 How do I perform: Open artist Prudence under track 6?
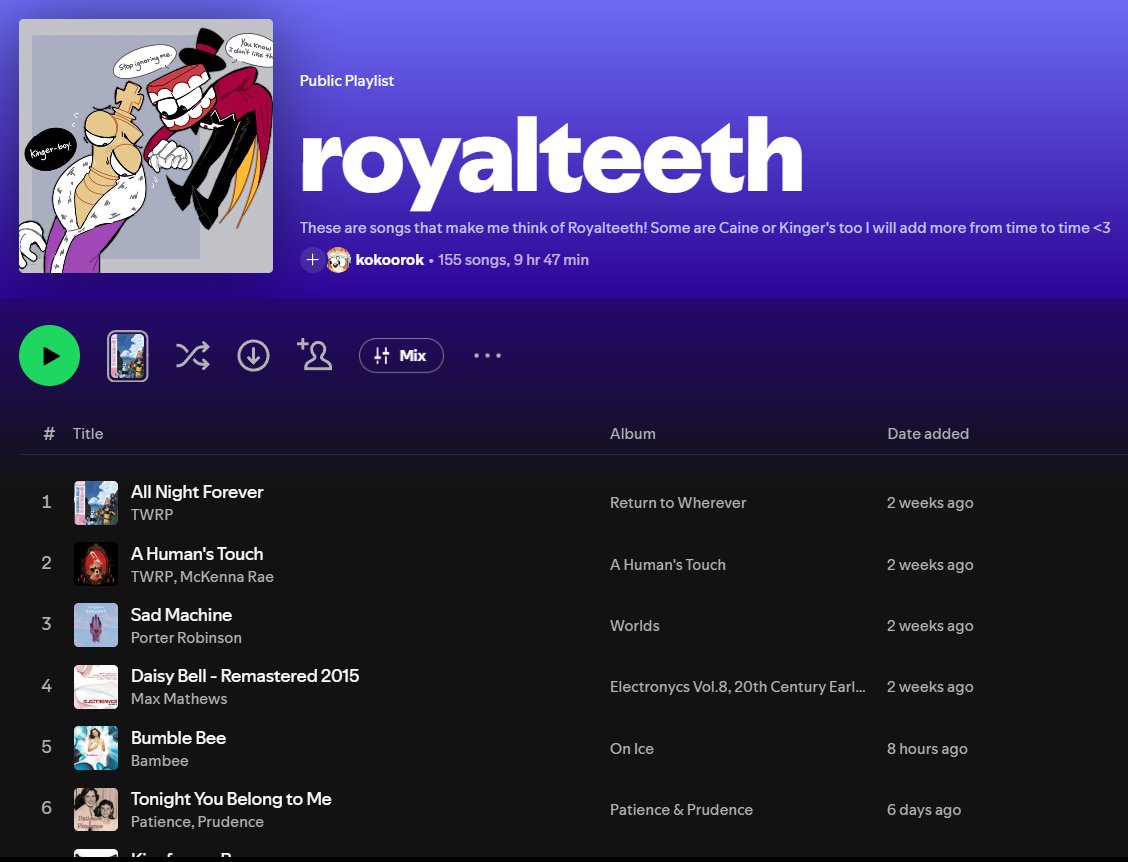(x=231, y=822)
